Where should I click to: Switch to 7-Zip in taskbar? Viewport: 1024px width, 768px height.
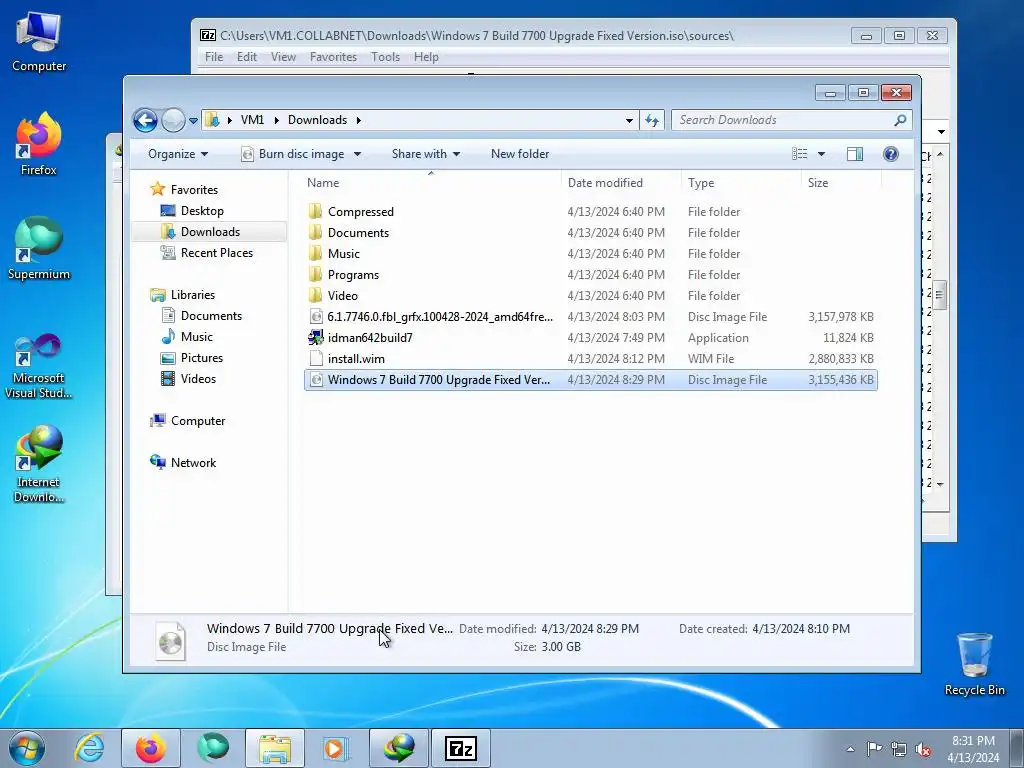point(460,748)
